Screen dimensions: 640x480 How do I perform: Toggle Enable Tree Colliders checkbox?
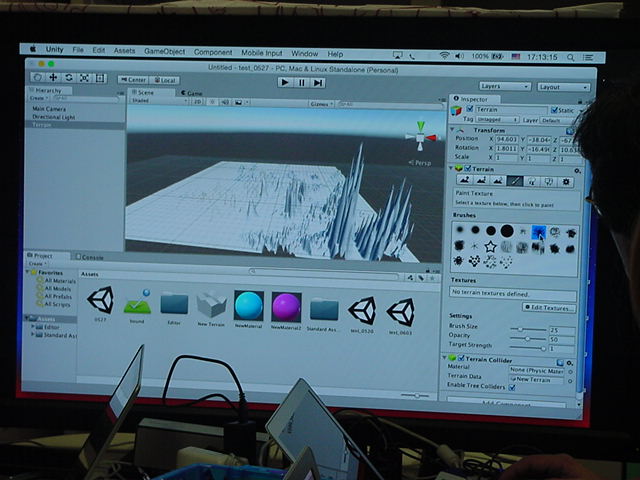pyautogui.click(x=512, y=387)
